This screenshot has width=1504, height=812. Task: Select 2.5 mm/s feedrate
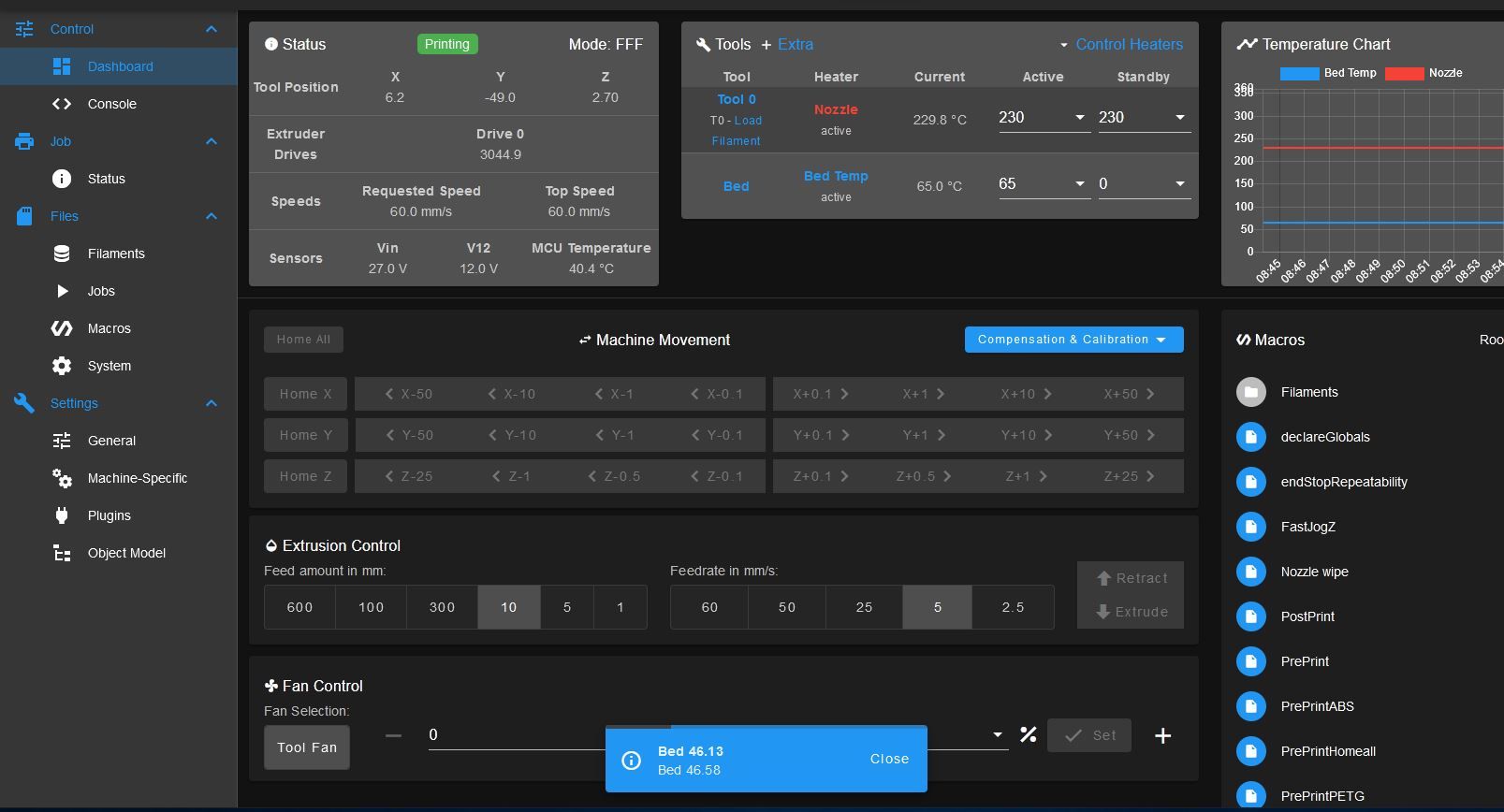click(1013, 607)
